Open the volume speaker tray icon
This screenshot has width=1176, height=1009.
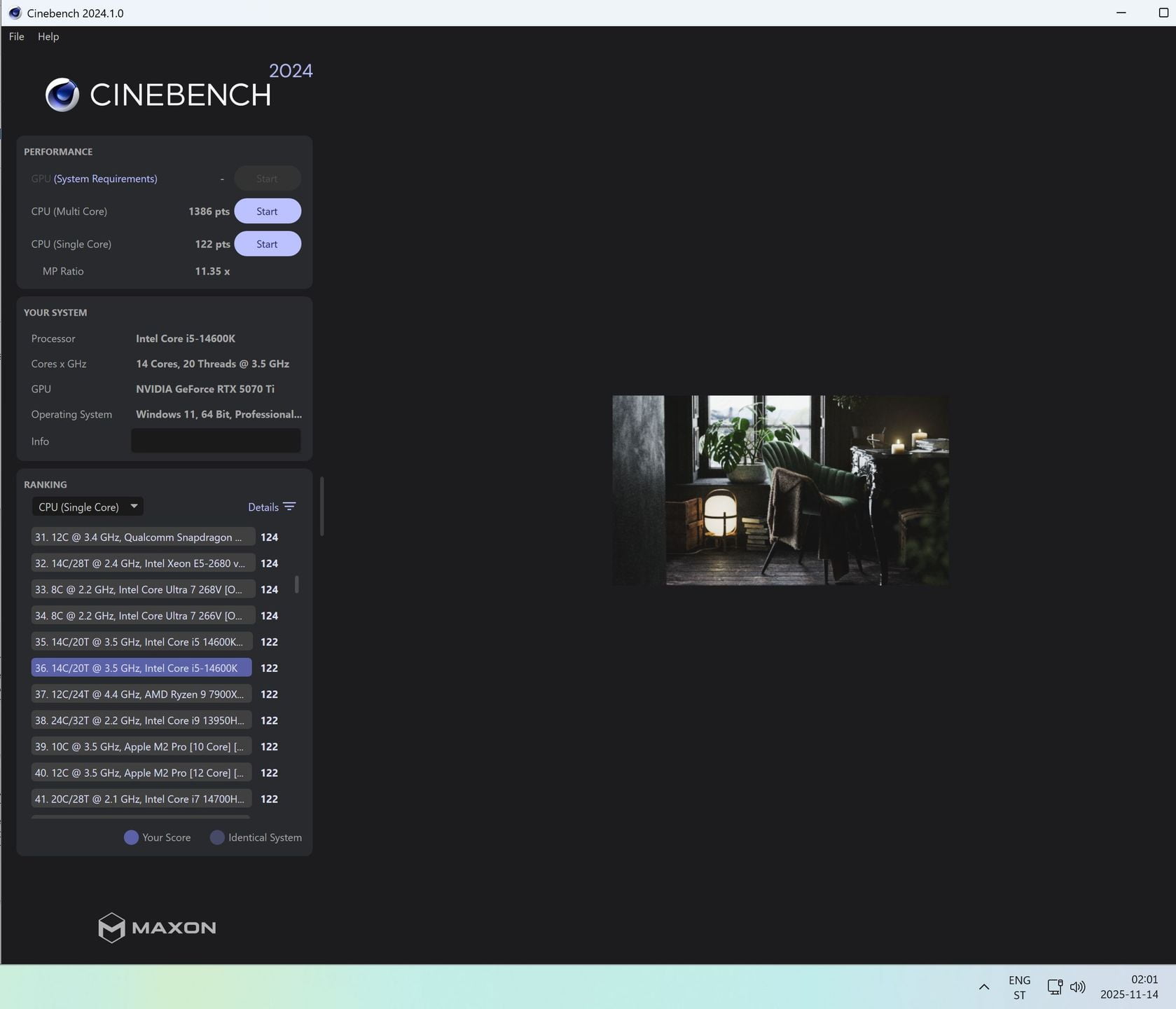pyautogui.click(x=1078, y=987)
